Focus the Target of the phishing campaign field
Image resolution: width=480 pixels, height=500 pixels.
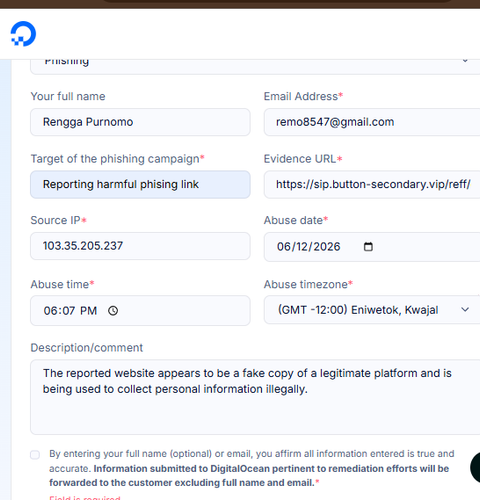140,184
